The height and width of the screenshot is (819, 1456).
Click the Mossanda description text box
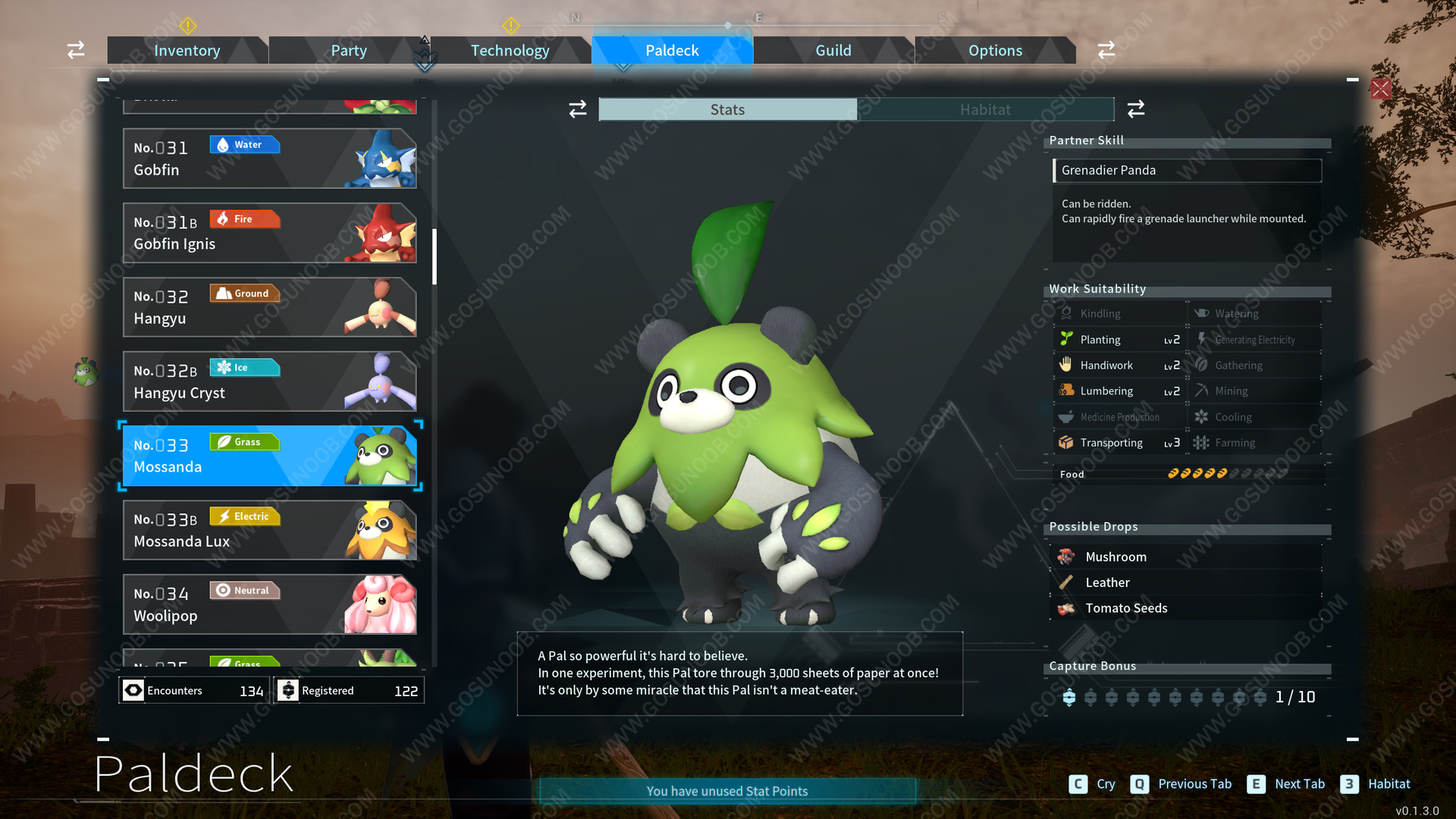pyautogui.click(x=740, y=673)
